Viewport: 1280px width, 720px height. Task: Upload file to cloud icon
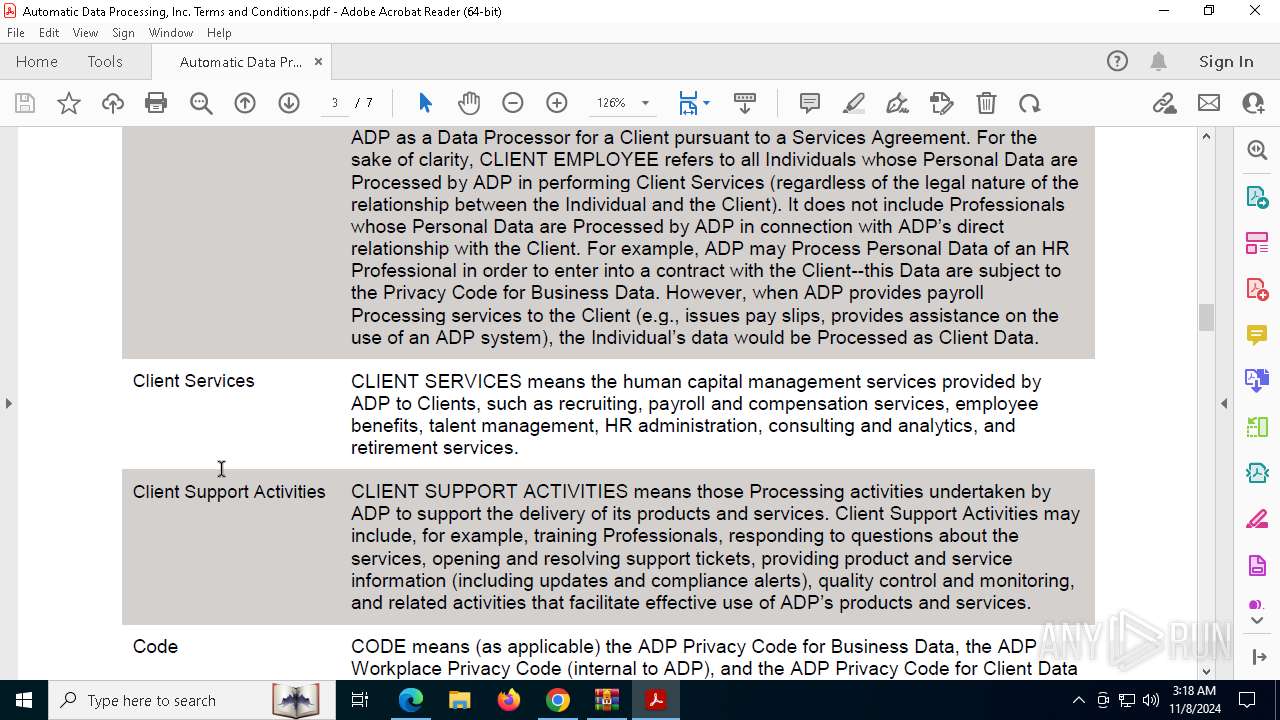pos(113,103)
